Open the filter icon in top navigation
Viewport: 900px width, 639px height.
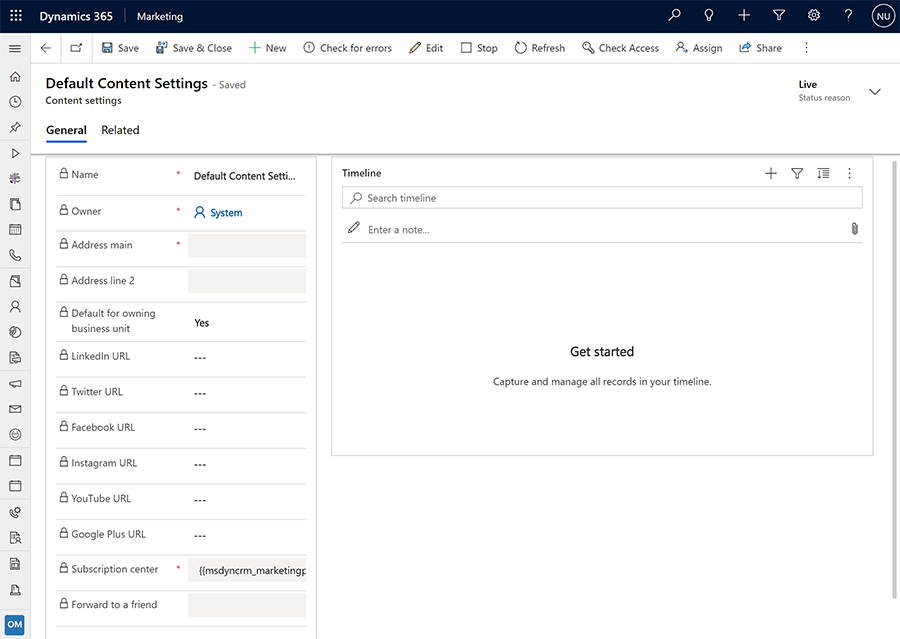coord(778,15)
